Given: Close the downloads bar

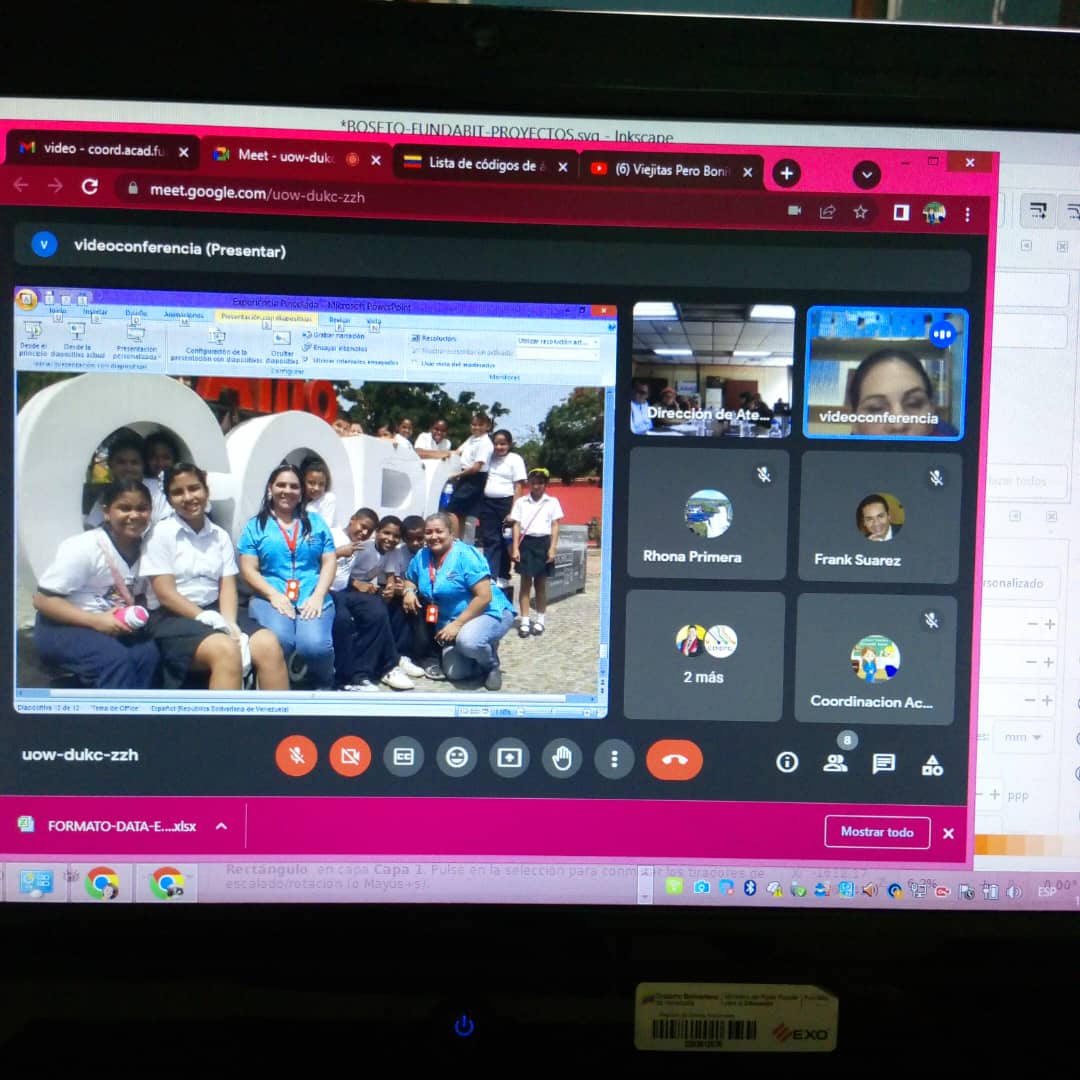Looking at the screenshot, I should click(948, 833).
